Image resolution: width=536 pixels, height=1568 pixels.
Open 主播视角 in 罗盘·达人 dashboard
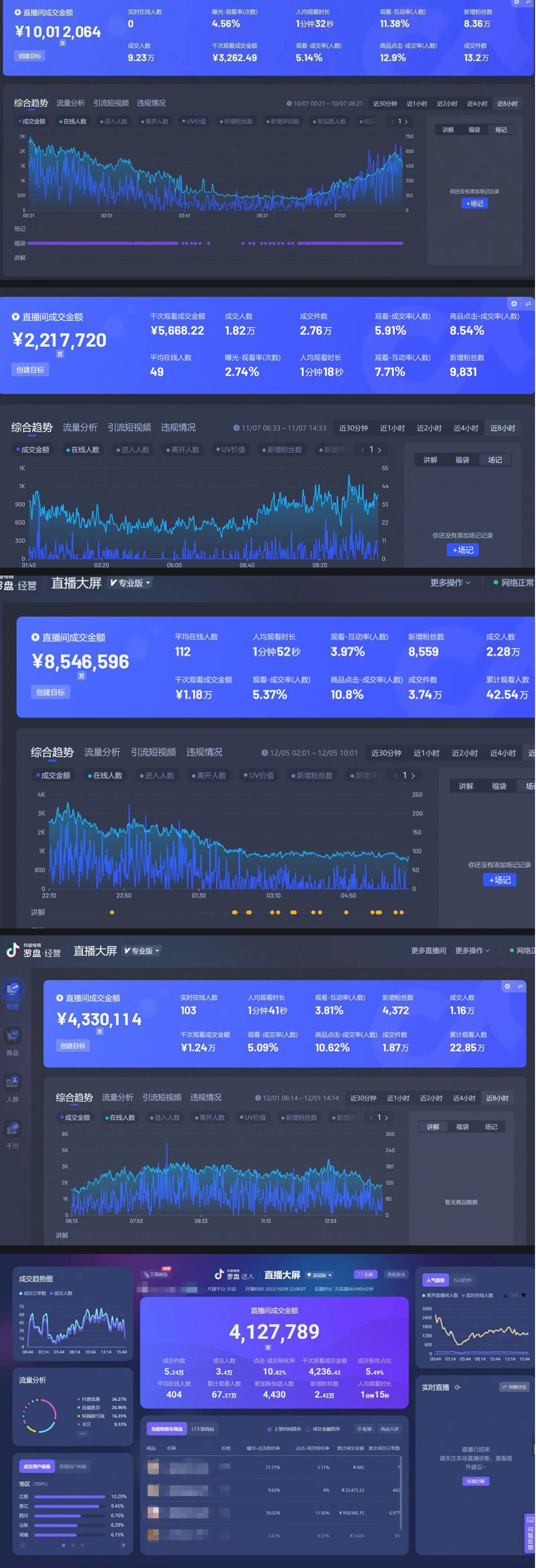pyautogui.click(x=156, y=1274)
